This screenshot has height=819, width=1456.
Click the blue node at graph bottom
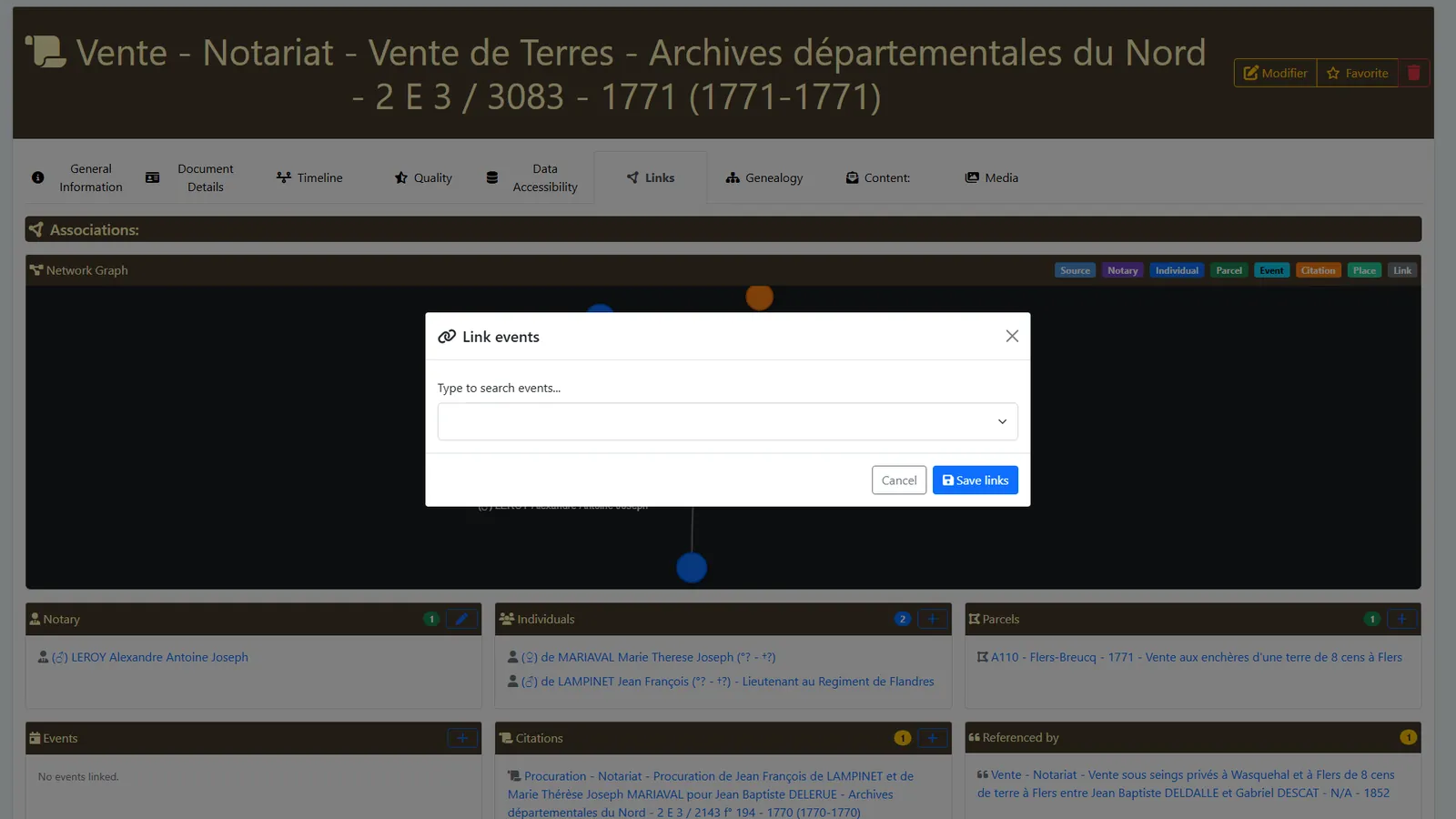[x=692, y=568]
